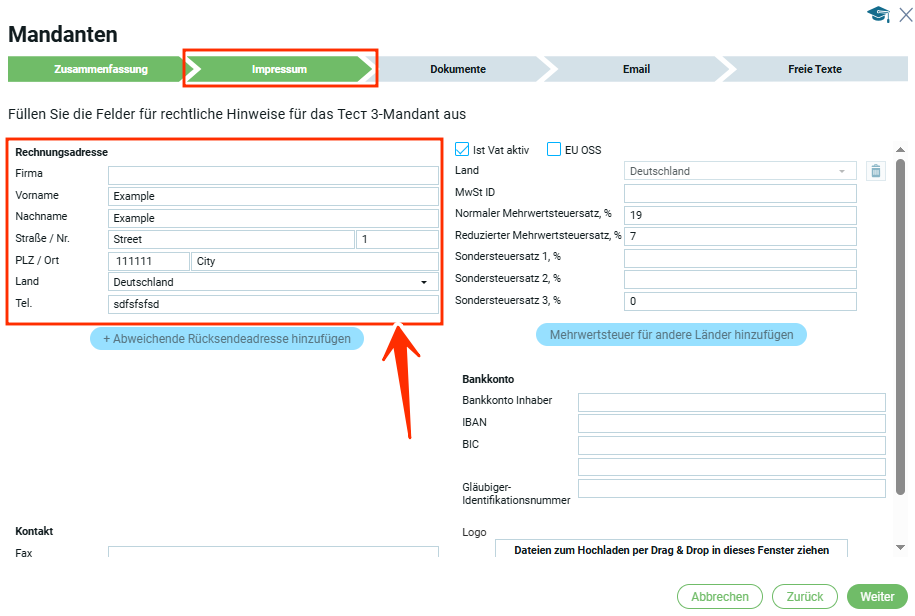Cancel with the Abbrechen button
915x616 pixels.
(x=720, y=597)
